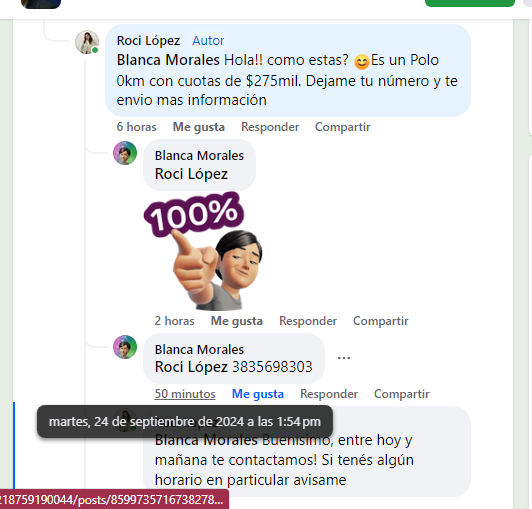Image resolution: width=532 pixels, height=509 pixels.
Task: Share Roci López's Polo 0km comment
Action: 343,127
